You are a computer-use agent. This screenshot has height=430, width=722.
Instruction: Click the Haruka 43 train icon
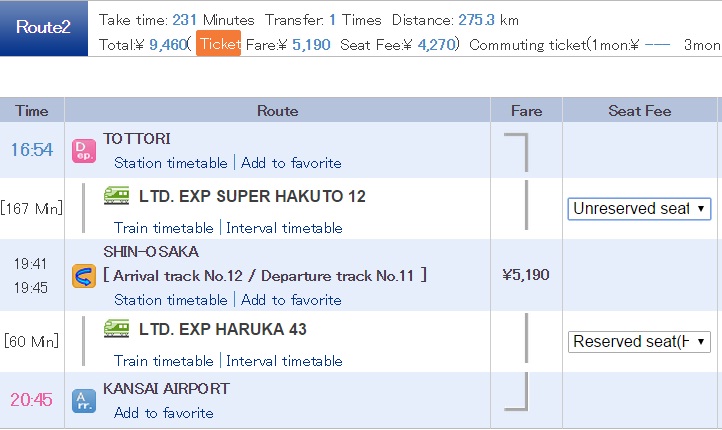116,329
